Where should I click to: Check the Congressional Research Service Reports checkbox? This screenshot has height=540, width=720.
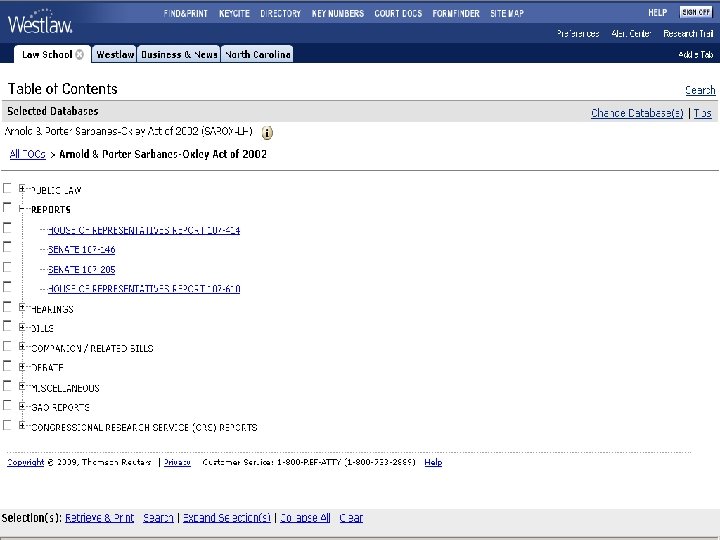[7, 425]
